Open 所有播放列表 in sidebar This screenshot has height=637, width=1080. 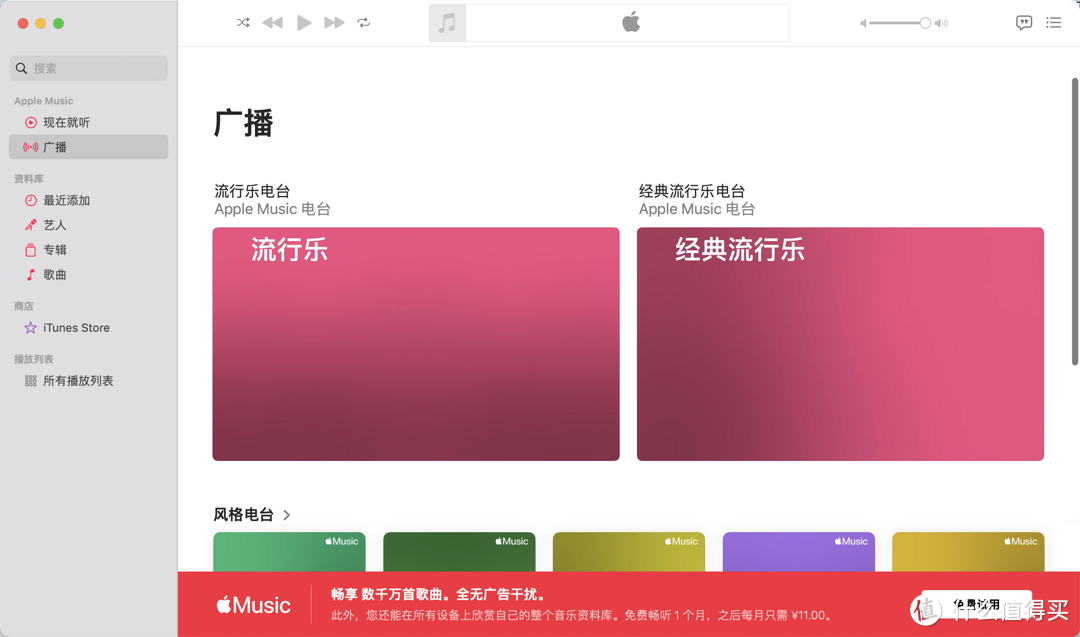88,381
